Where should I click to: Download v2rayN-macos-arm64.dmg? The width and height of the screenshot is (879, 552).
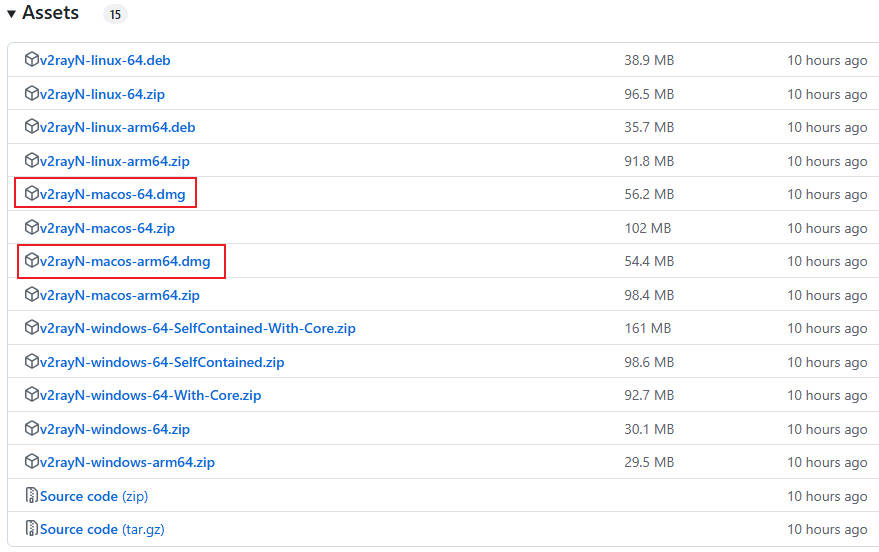click(125, 261)
